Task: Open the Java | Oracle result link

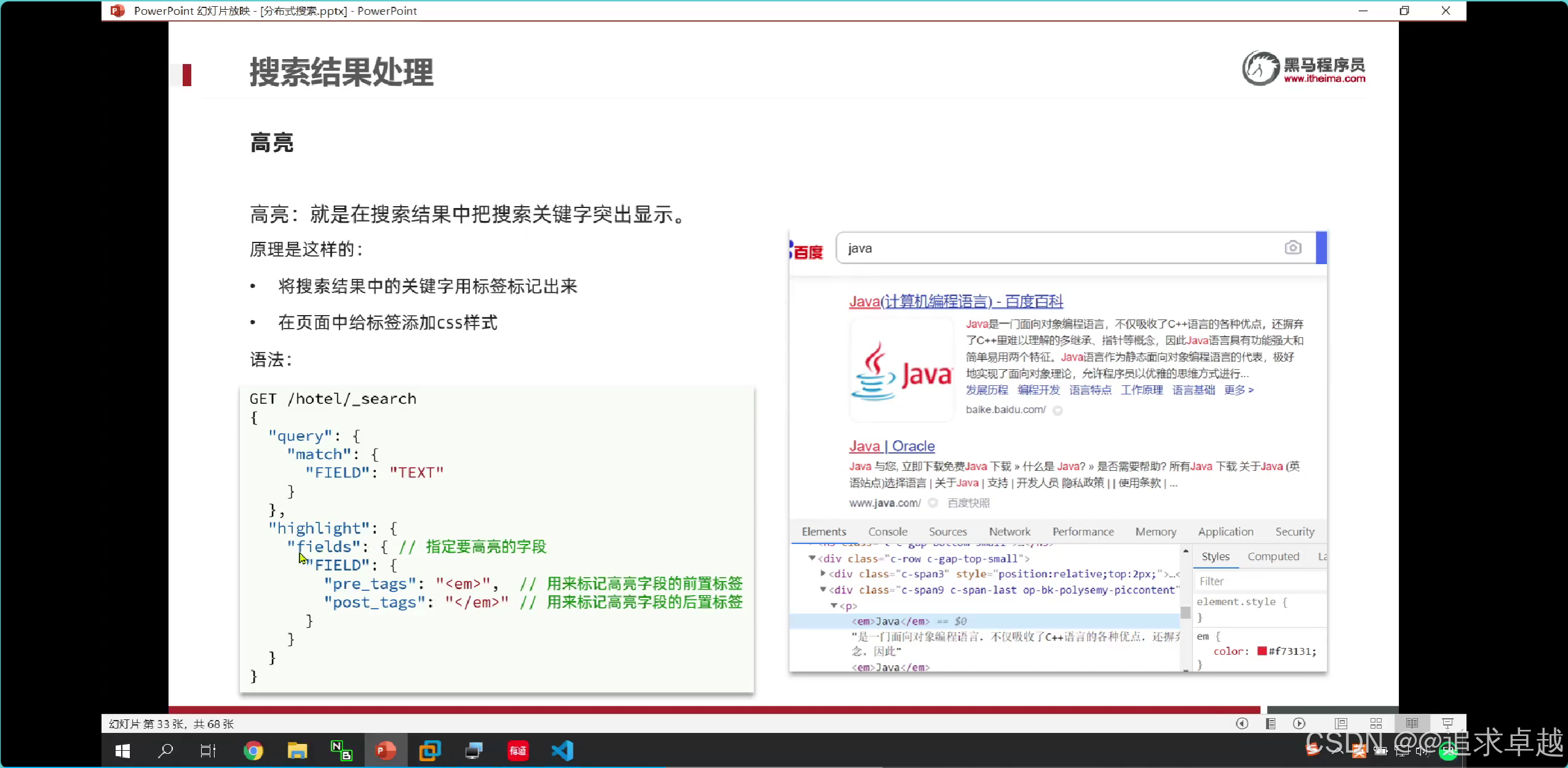Action: click(891, 446)
